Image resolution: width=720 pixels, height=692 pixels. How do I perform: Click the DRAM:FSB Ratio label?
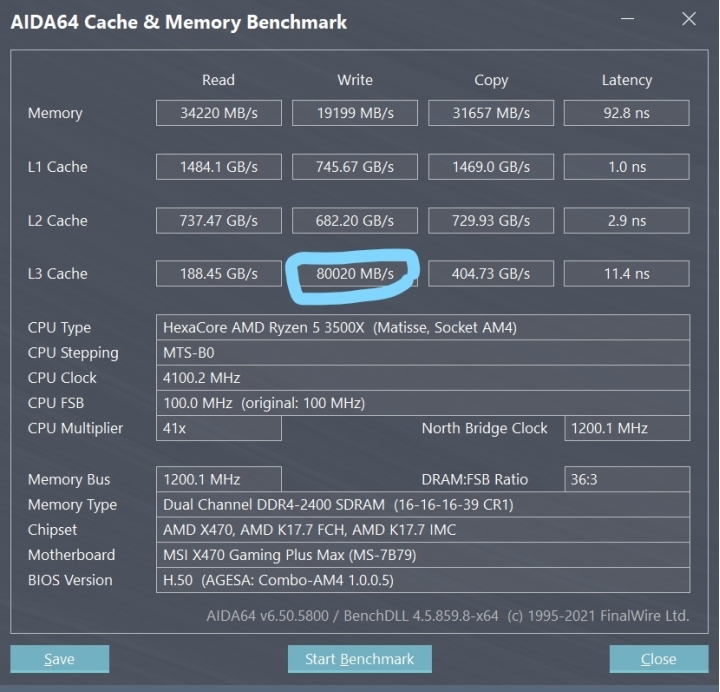coord(475,479)
